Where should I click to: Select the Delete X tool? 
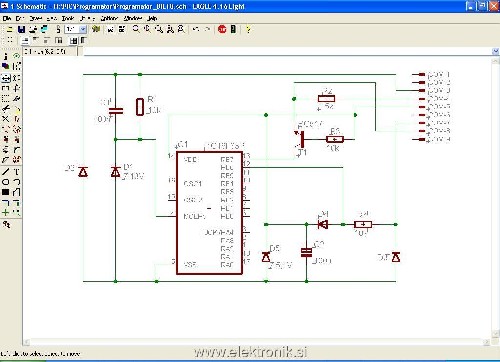point(6,119)
